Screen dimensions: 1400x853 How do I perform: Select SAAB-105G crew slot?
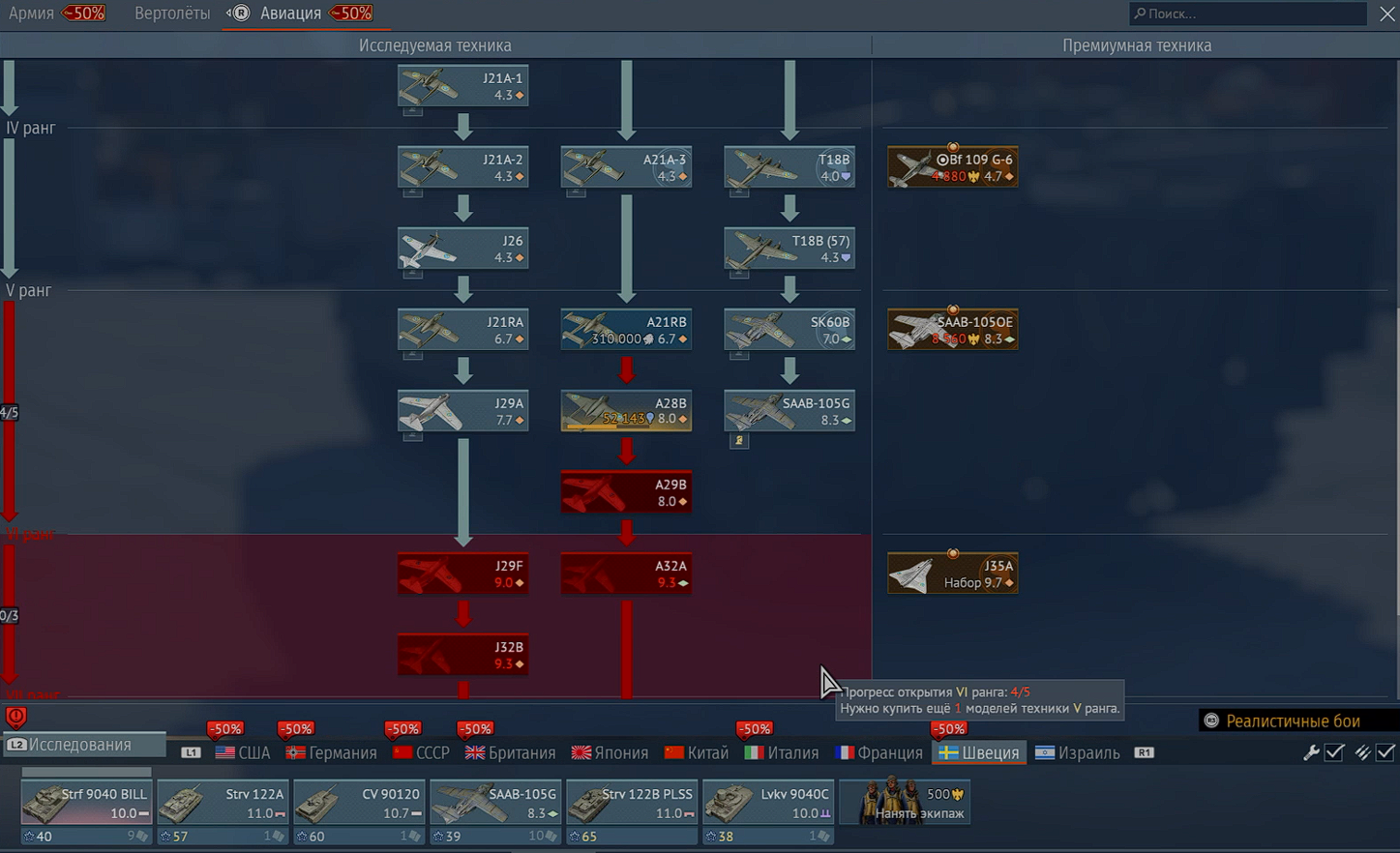(495, 803)
